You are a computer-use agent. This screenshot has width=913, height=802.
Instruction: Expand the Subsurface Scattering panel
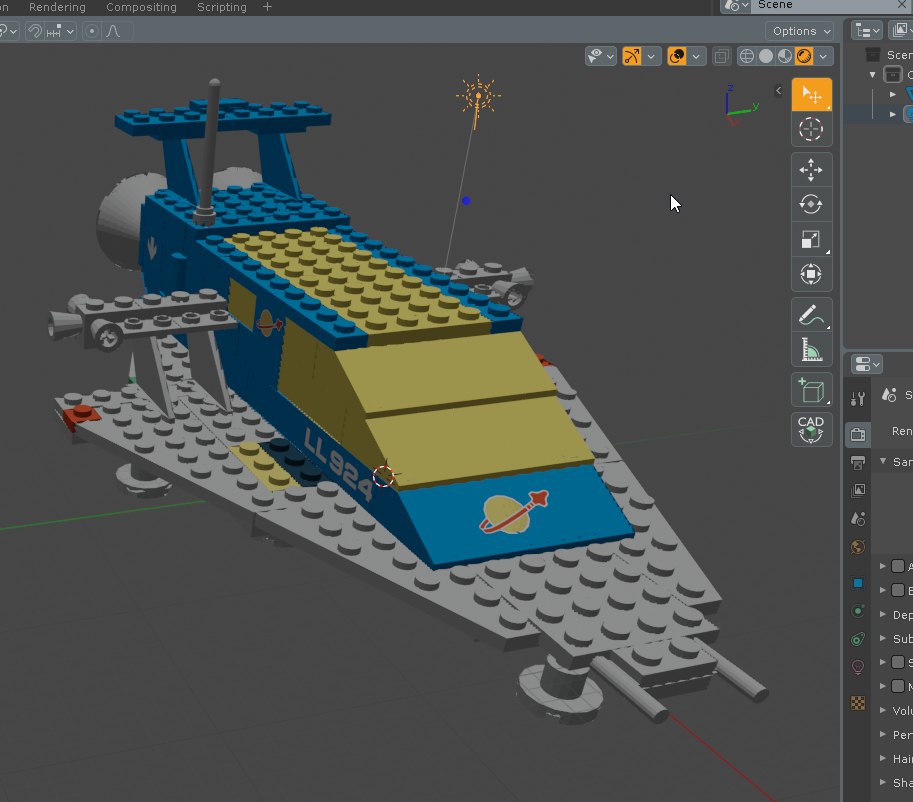(883, 638)
